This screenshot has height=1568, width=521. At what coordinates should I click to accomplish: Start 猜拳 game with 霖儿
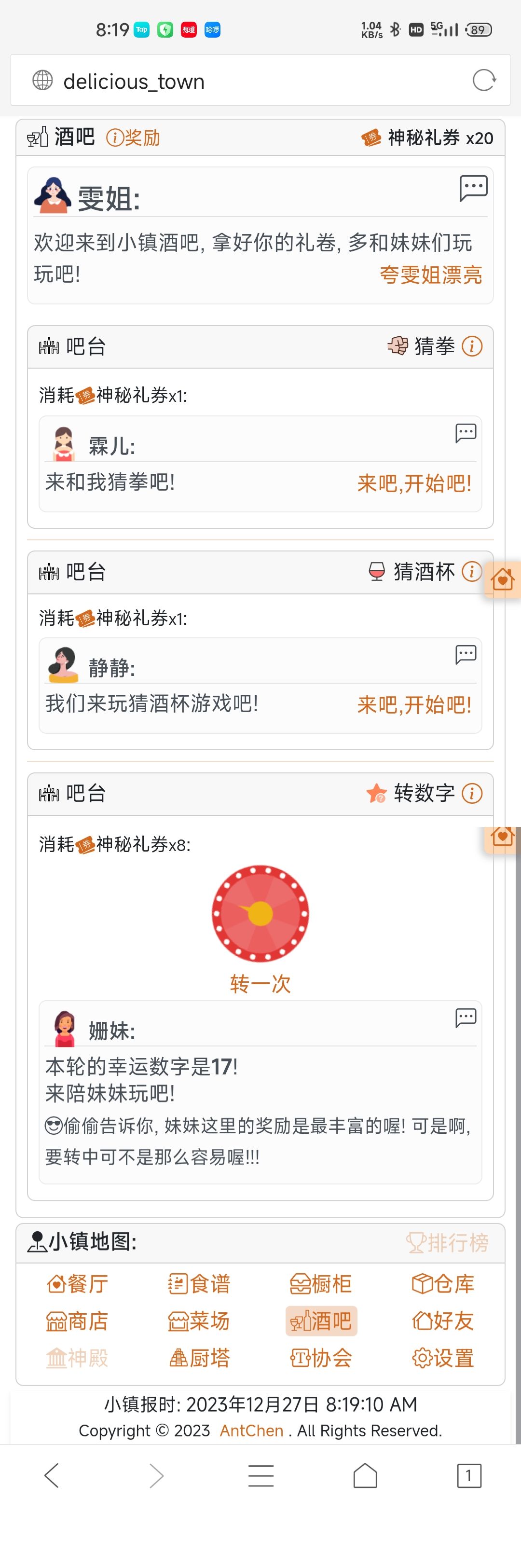coord(414,483)
